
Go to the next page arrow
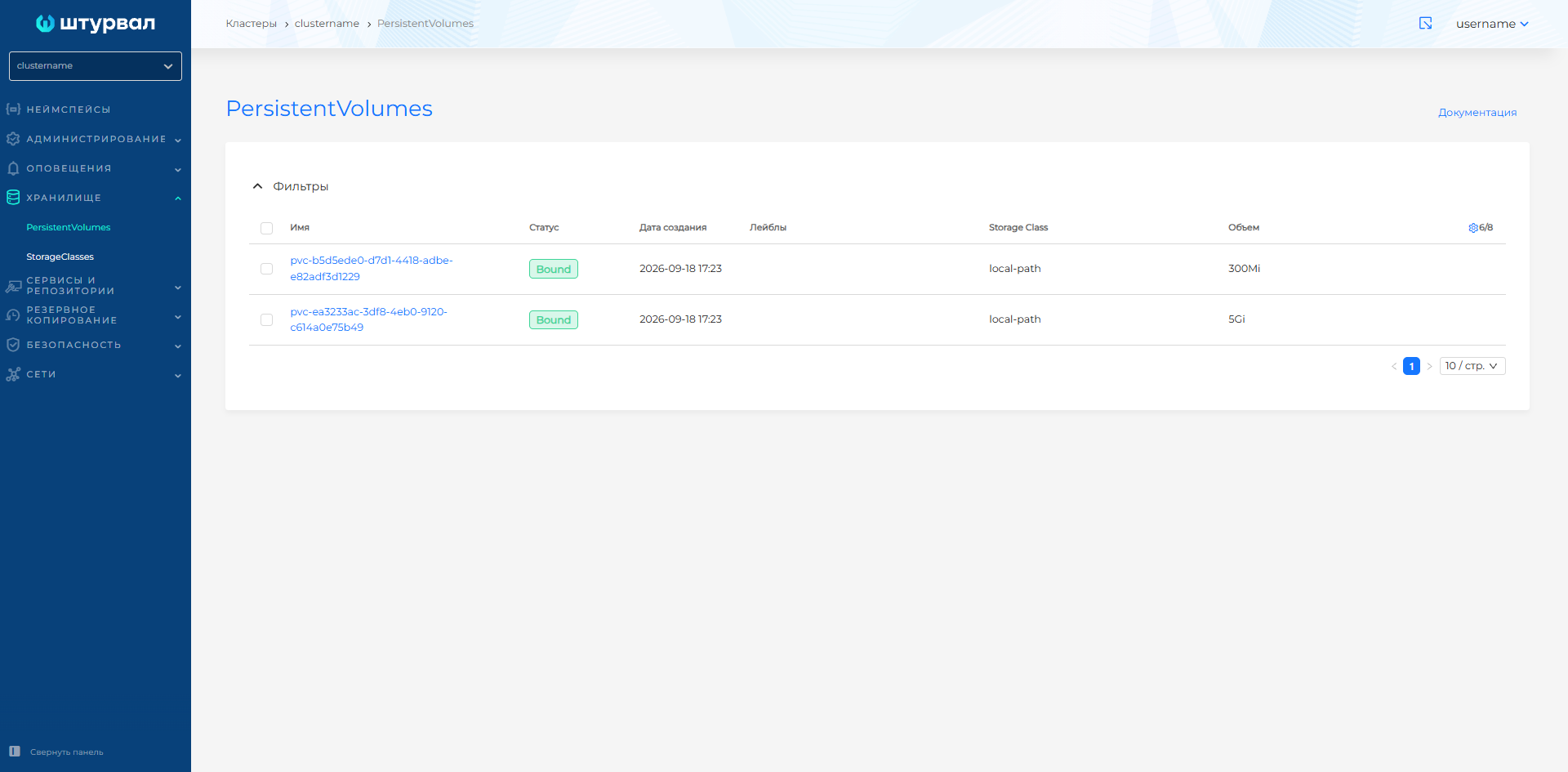(x=1429, y=366)
